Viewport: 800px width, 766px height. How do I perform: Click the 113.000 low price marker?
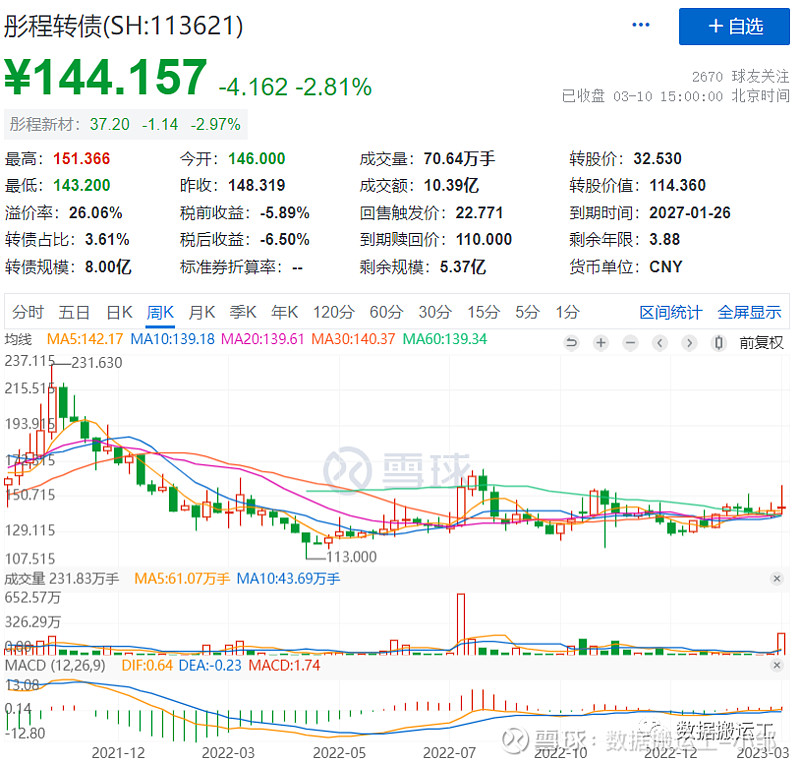point(352,557)
